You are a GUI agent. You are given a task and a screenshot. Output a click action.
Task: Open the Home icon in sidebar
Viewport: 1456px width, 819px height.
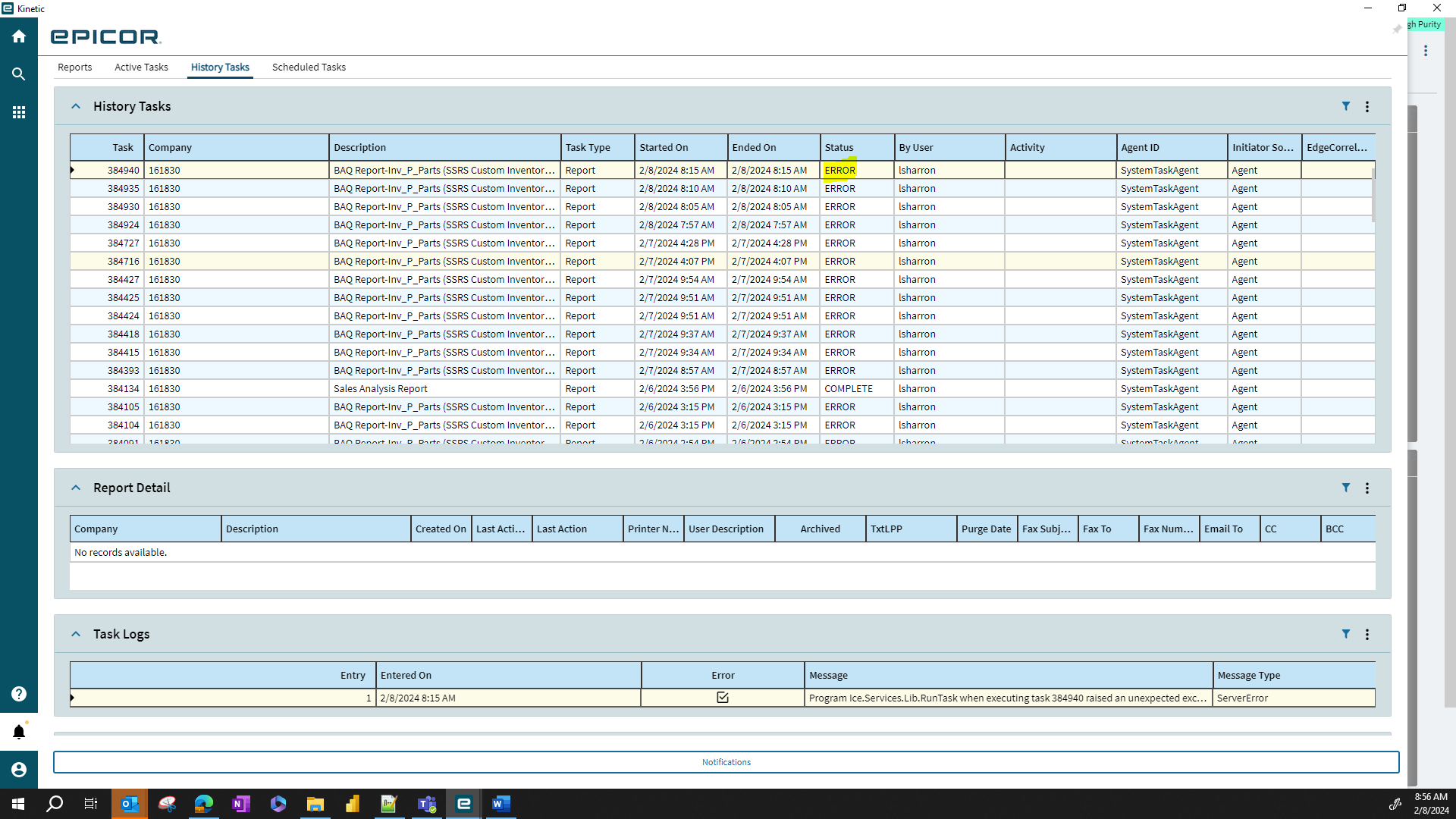coord(19,36)
